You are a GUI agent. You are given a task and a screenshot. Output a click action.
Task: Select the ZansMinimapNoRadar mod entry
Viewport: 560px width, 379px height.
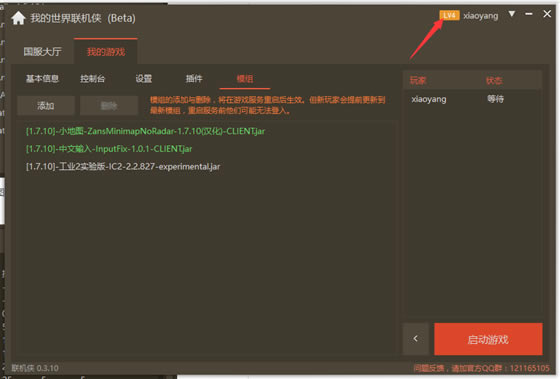pos(145,131)
